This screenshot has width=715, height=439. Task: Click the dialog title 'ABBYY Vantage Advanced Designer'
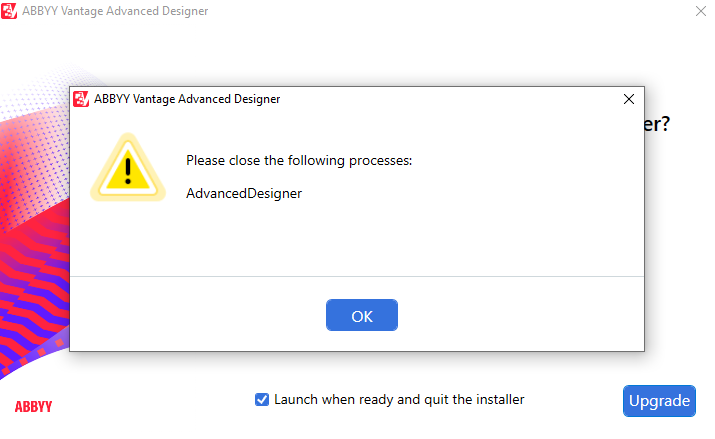click(x=187, y=99)
